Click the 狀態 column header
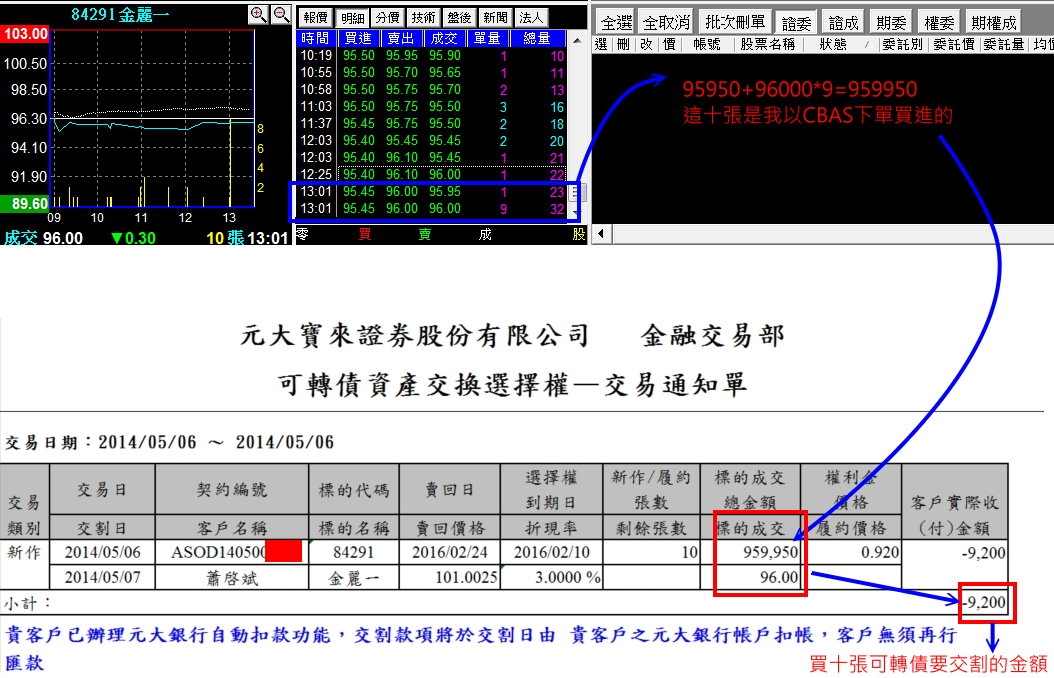The width and height of the screenshot is (1054, 678). [x=834, y=44]
